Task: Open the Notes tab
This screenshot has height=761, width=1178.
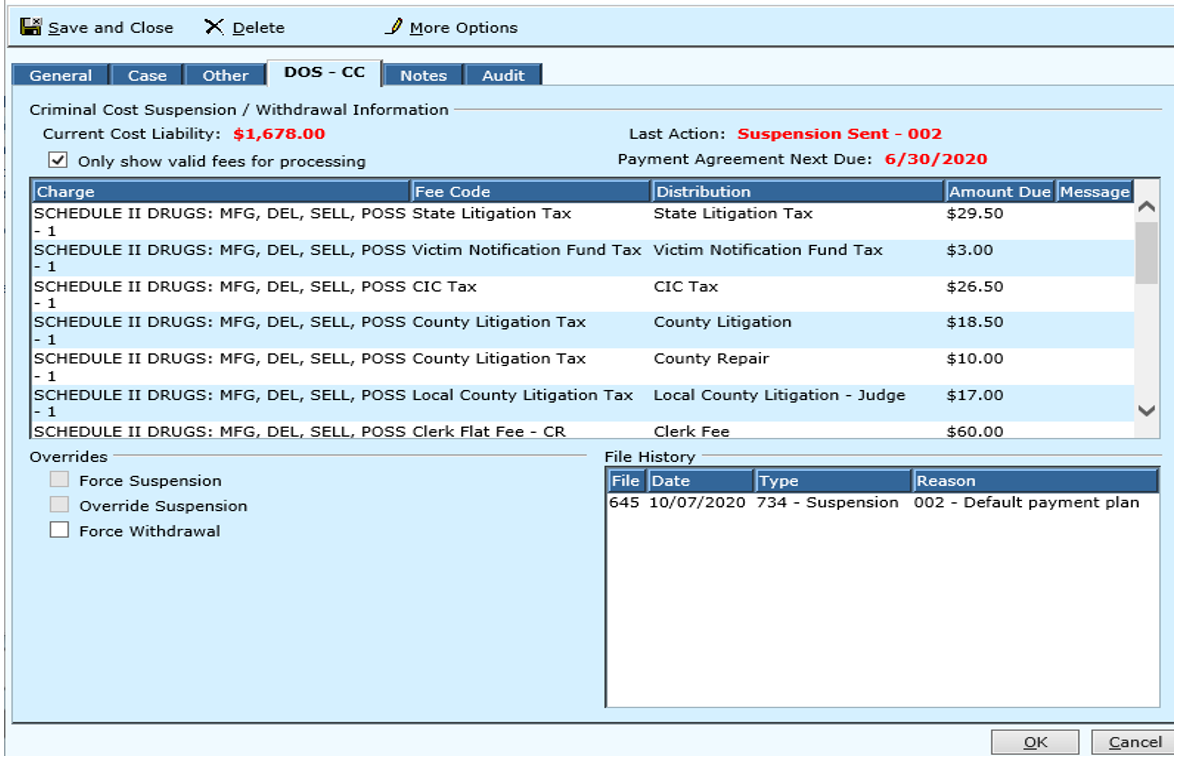Action: click(423, 75)
